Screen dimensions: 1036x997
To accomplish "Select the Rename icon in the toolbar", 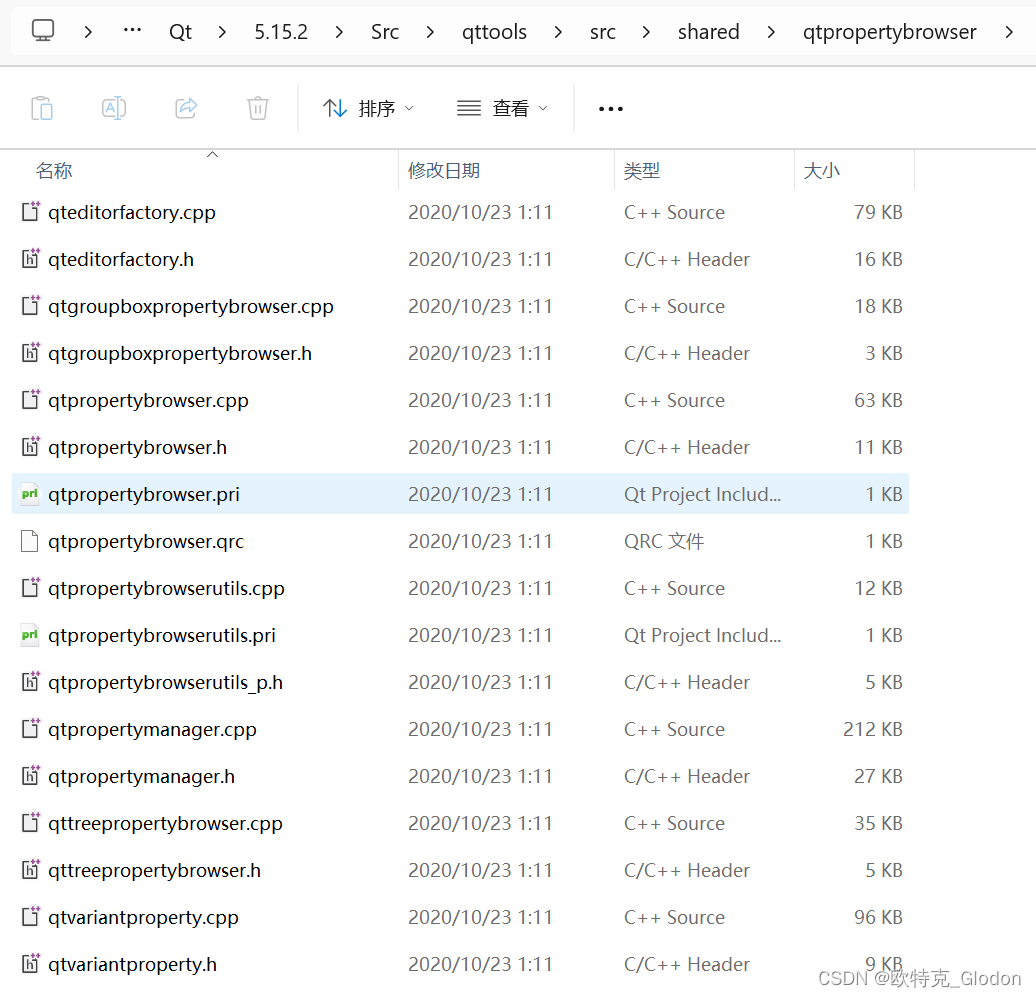I will [x=113, y=108].
